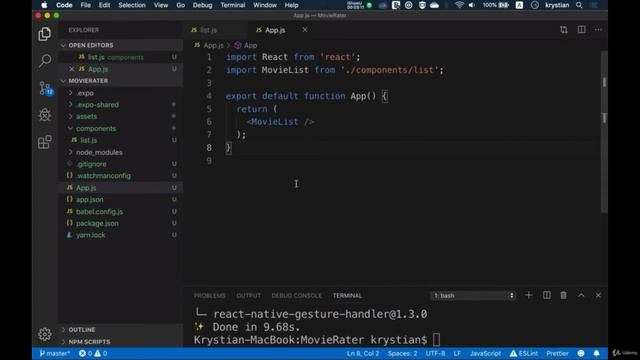Click the Wi-Fi icon in menu bar
This screenshot has width=640, height=360.
pyautogui.click(x=459, y=5)
